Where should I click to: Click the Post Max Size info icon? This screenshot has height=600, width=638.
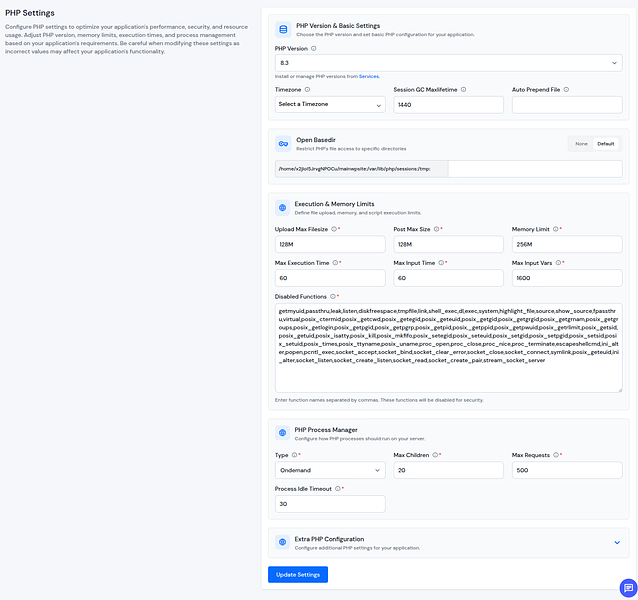[x=436, y=229]
